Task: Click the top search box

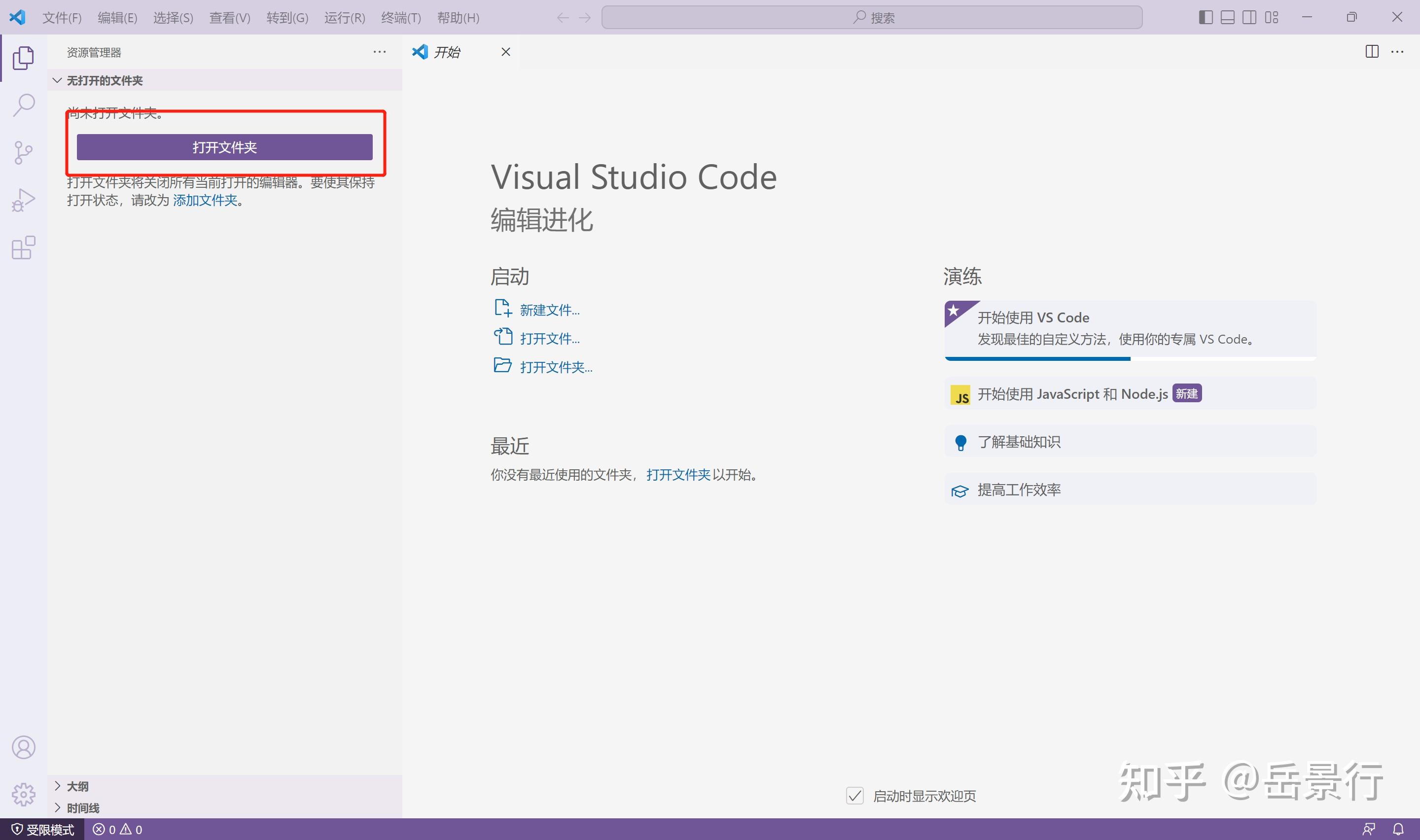Action: click(872, 17)
